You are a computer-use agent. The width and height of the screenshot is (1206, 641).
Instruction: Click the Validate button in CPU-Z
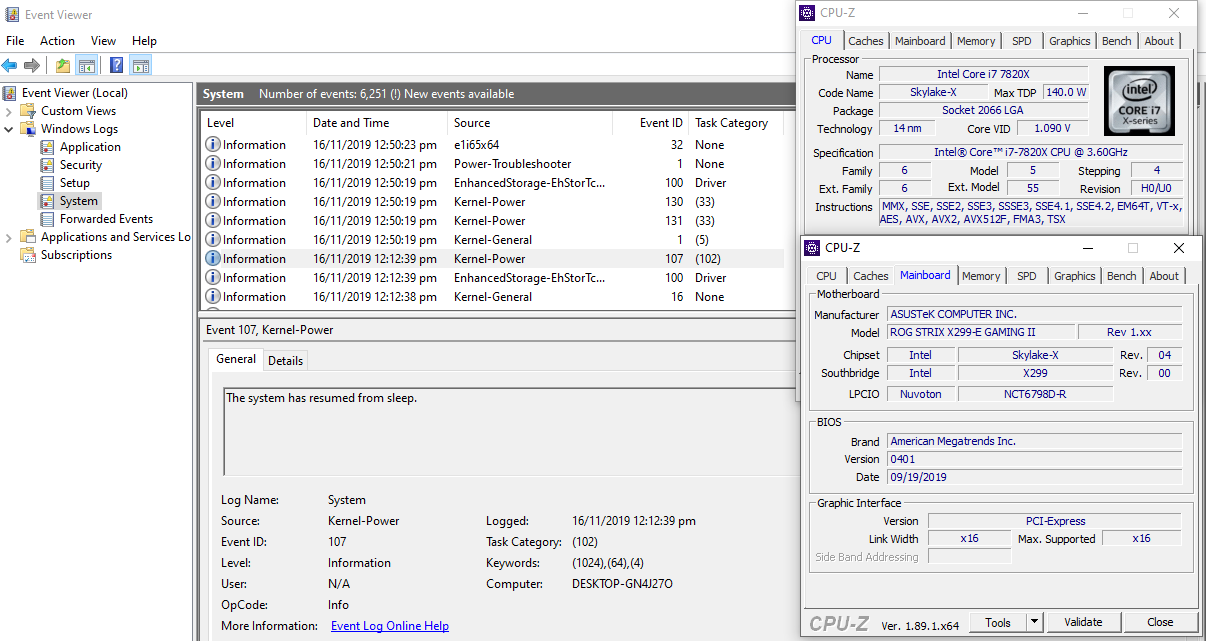1083,622
